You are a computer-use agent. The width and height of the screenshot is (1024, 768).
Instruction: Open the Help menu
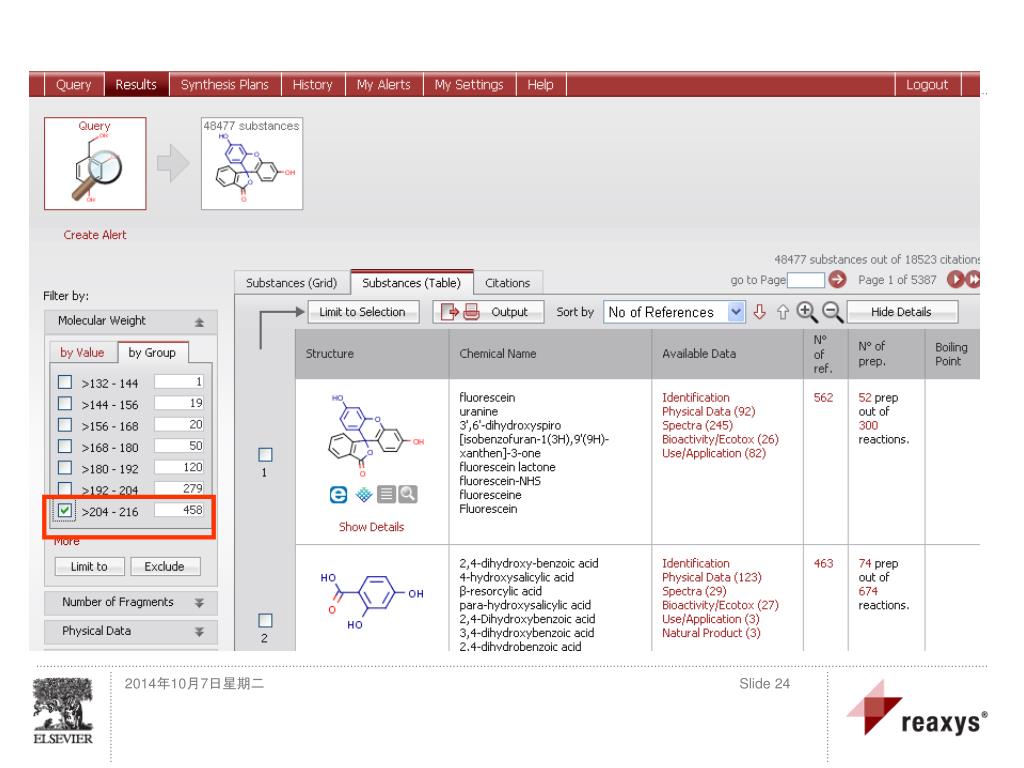(540, 85)
